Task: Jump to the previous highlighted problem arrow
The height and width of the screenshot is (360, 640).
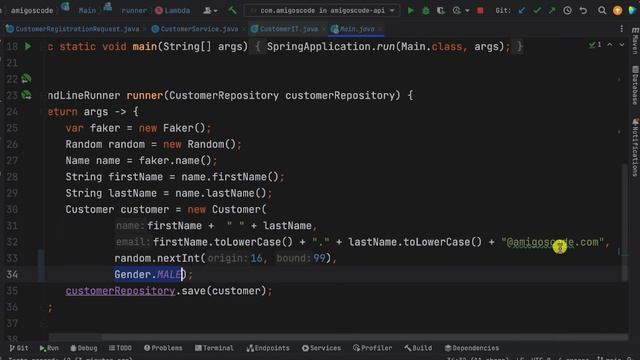Action: [609, 44]
